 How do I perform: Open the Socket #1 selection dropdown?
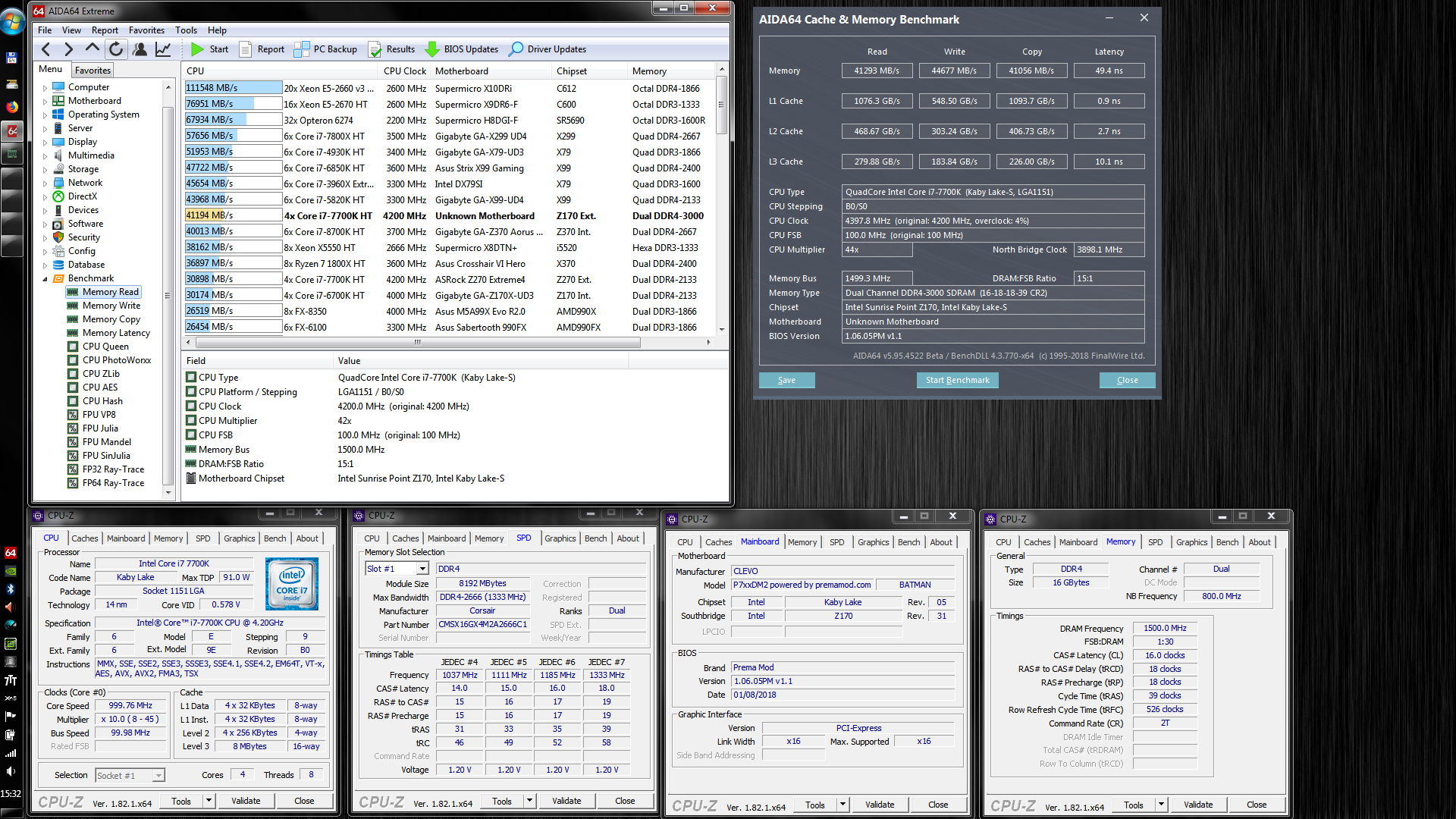(x=158, y=776)
